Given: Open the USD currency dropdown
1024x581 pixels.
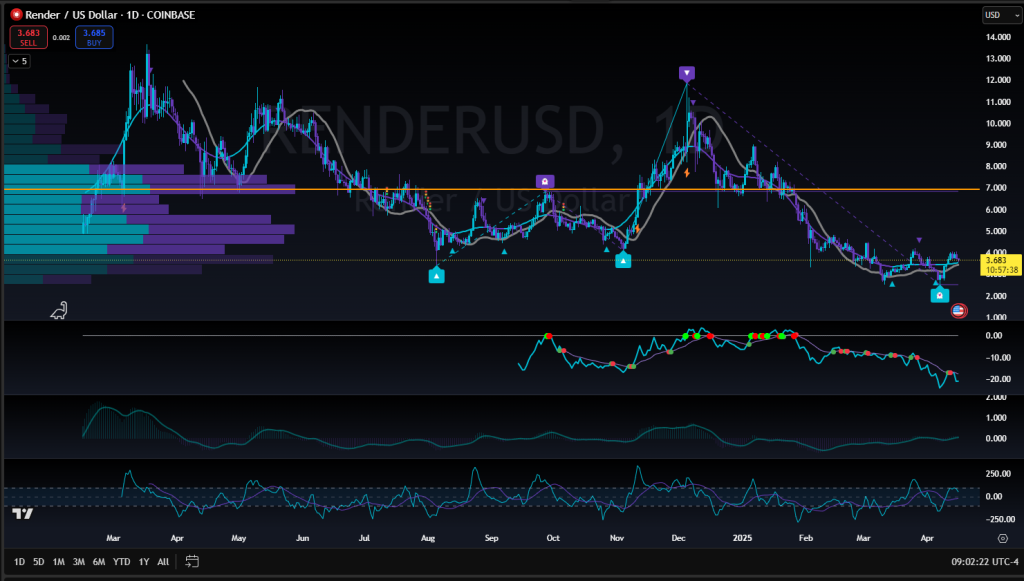Looking at the screenshot, I should click(1002, 15).
